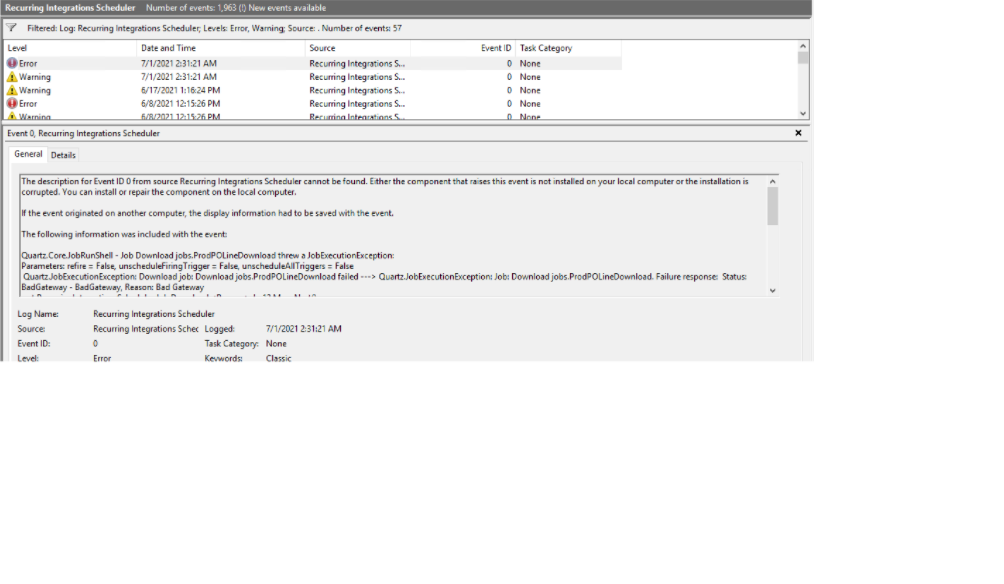
Task: Click the Warning icon on the 6/17/2021 row
Action: (x=12, y=90)
